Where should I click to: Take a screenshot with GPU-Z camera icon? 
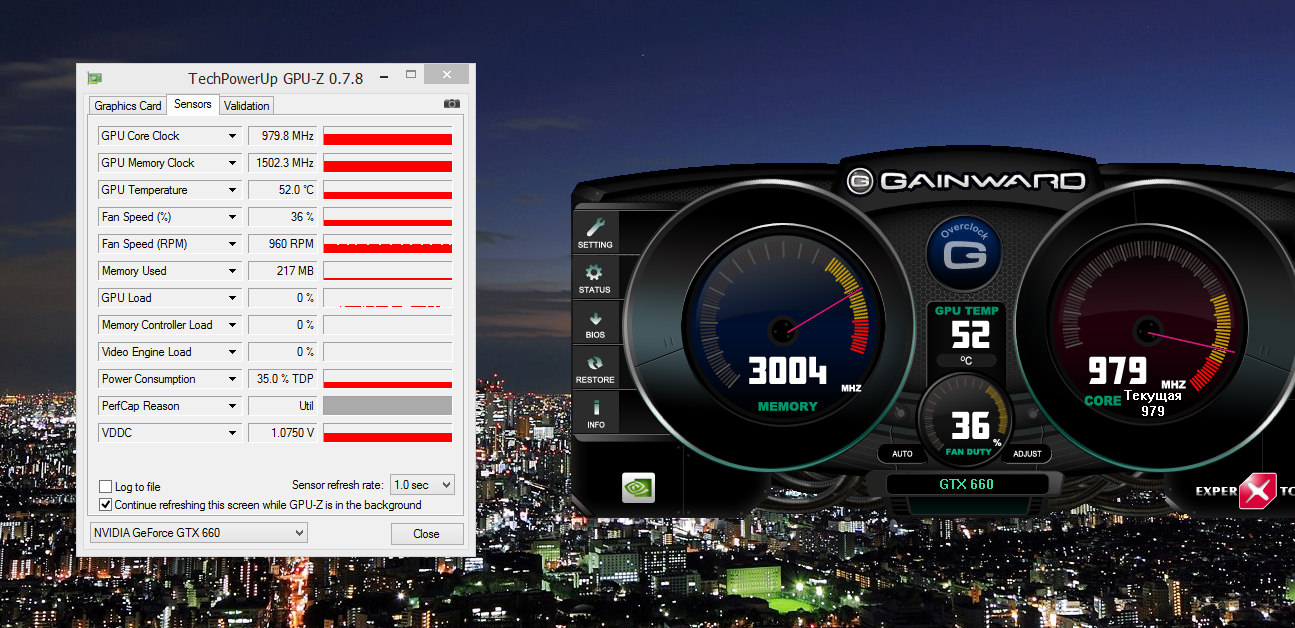coord(452,104)
